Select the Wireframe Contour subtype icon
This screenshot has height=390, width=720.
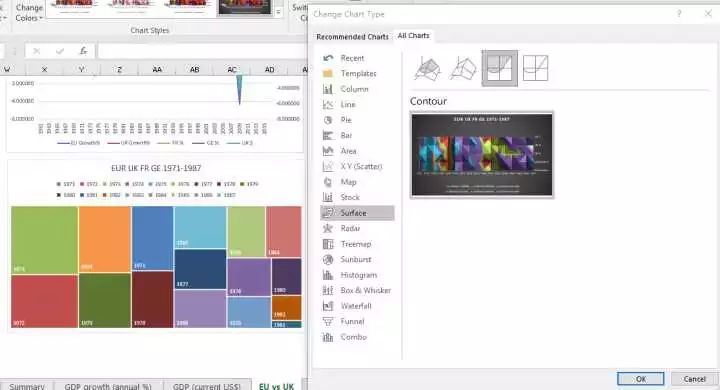pos(535,68)
